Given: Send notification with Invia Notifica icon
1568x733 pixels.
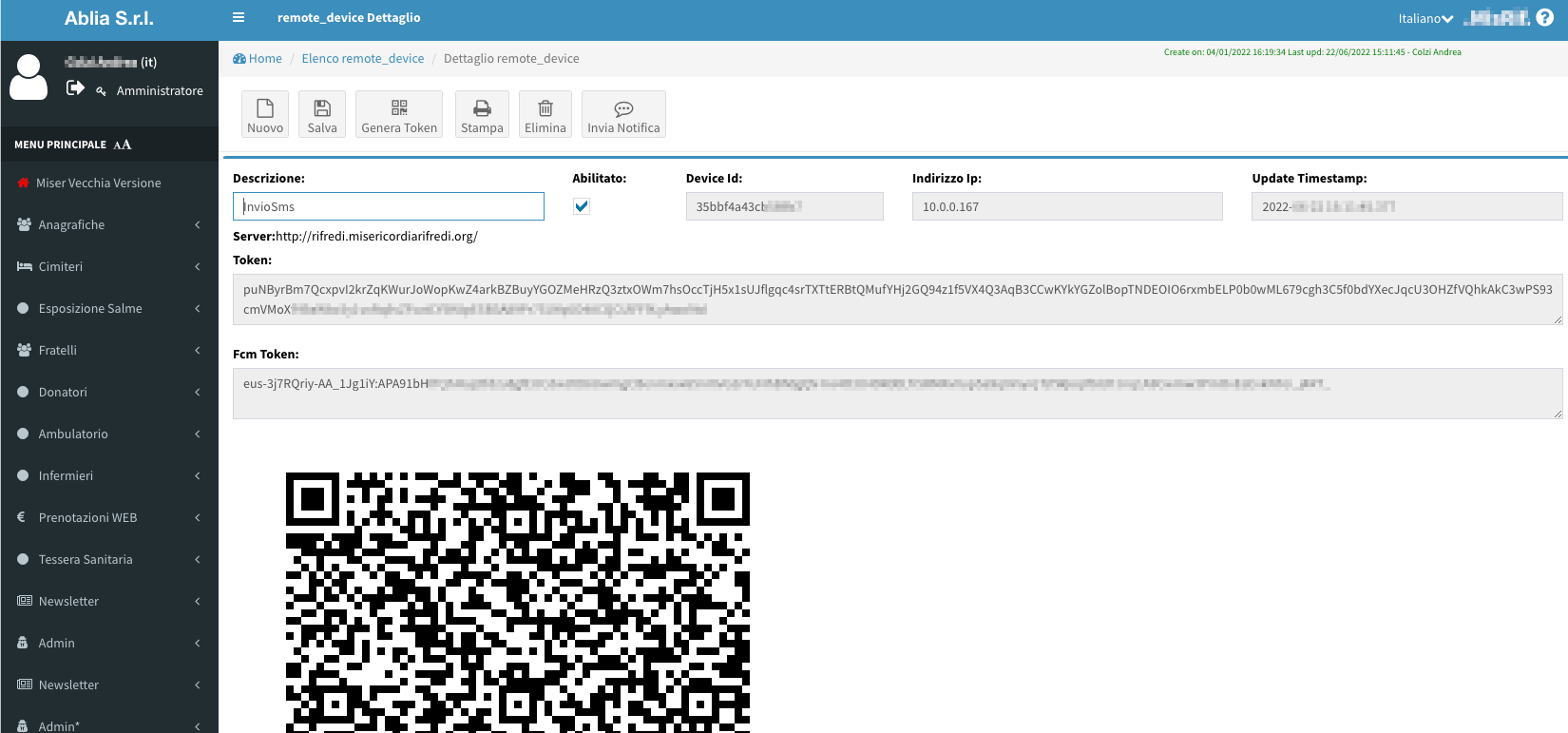Looking at the screenshot, I should click(x=623, y=108).
